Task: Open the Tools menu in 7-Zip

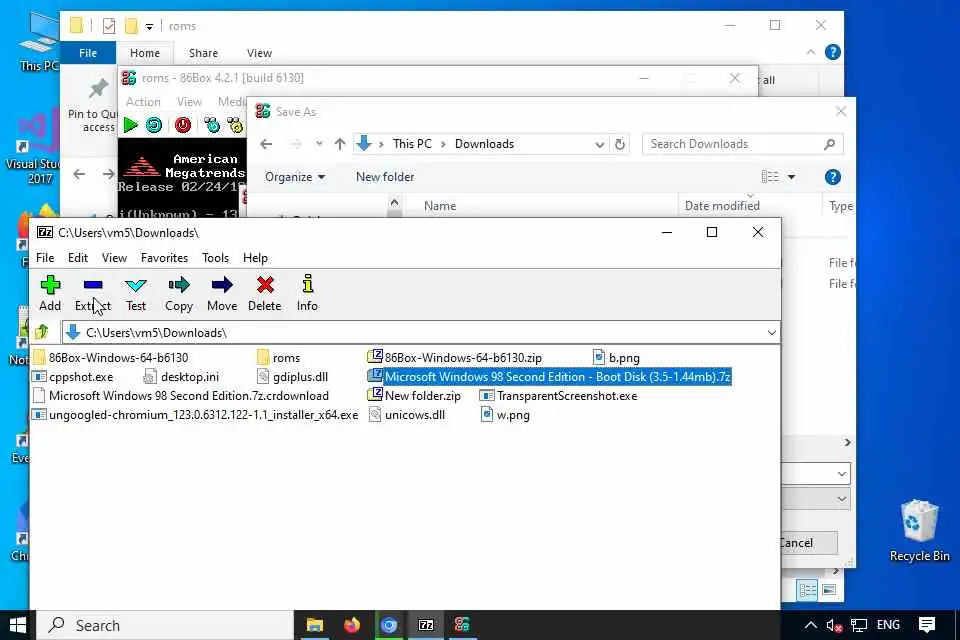Action: pyautogui.click(x=216, y=258)
